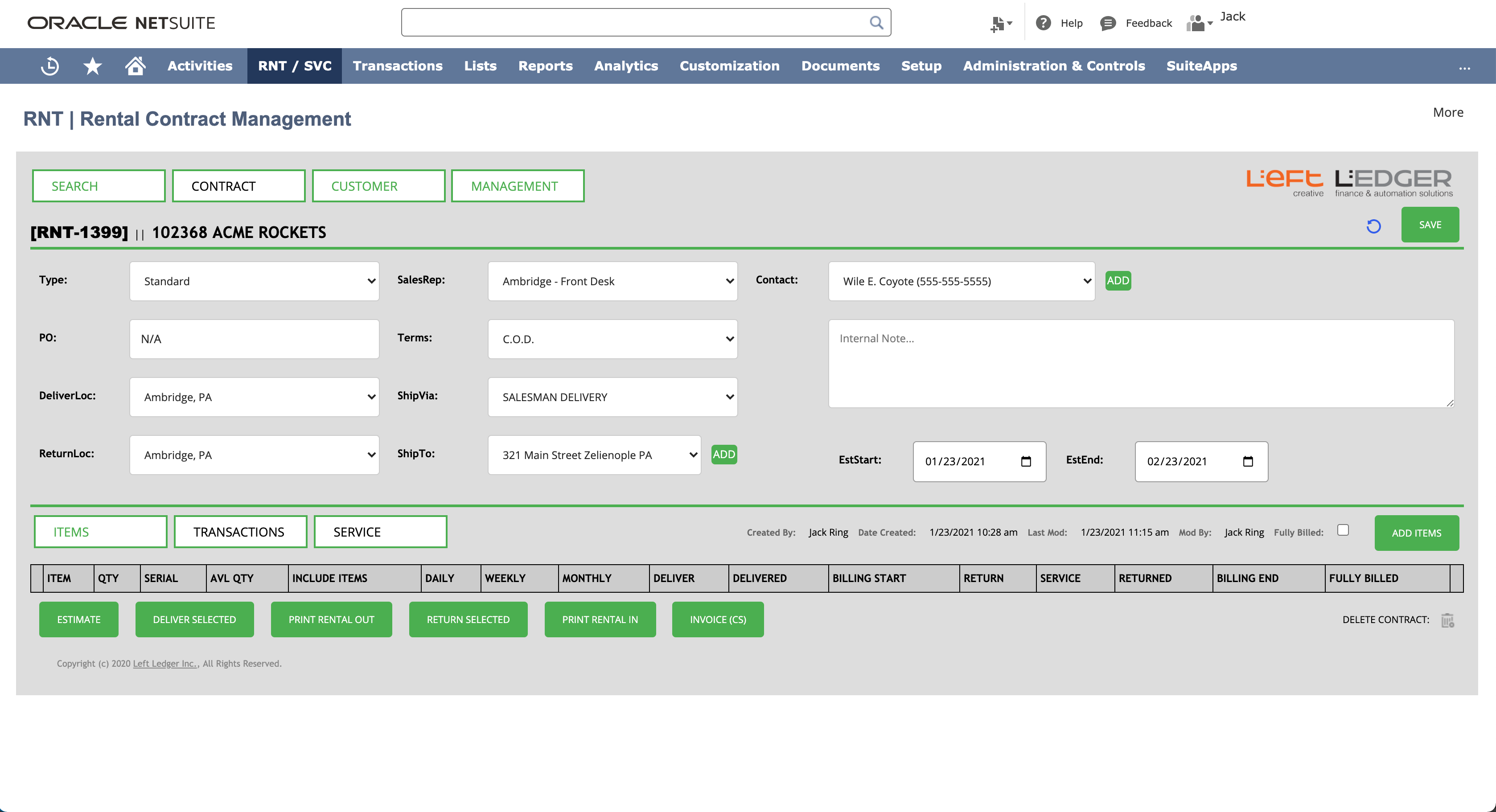Click the Delete Contract trash icon
This screenshot has height=812, width=1496.
coord(1447,620)
